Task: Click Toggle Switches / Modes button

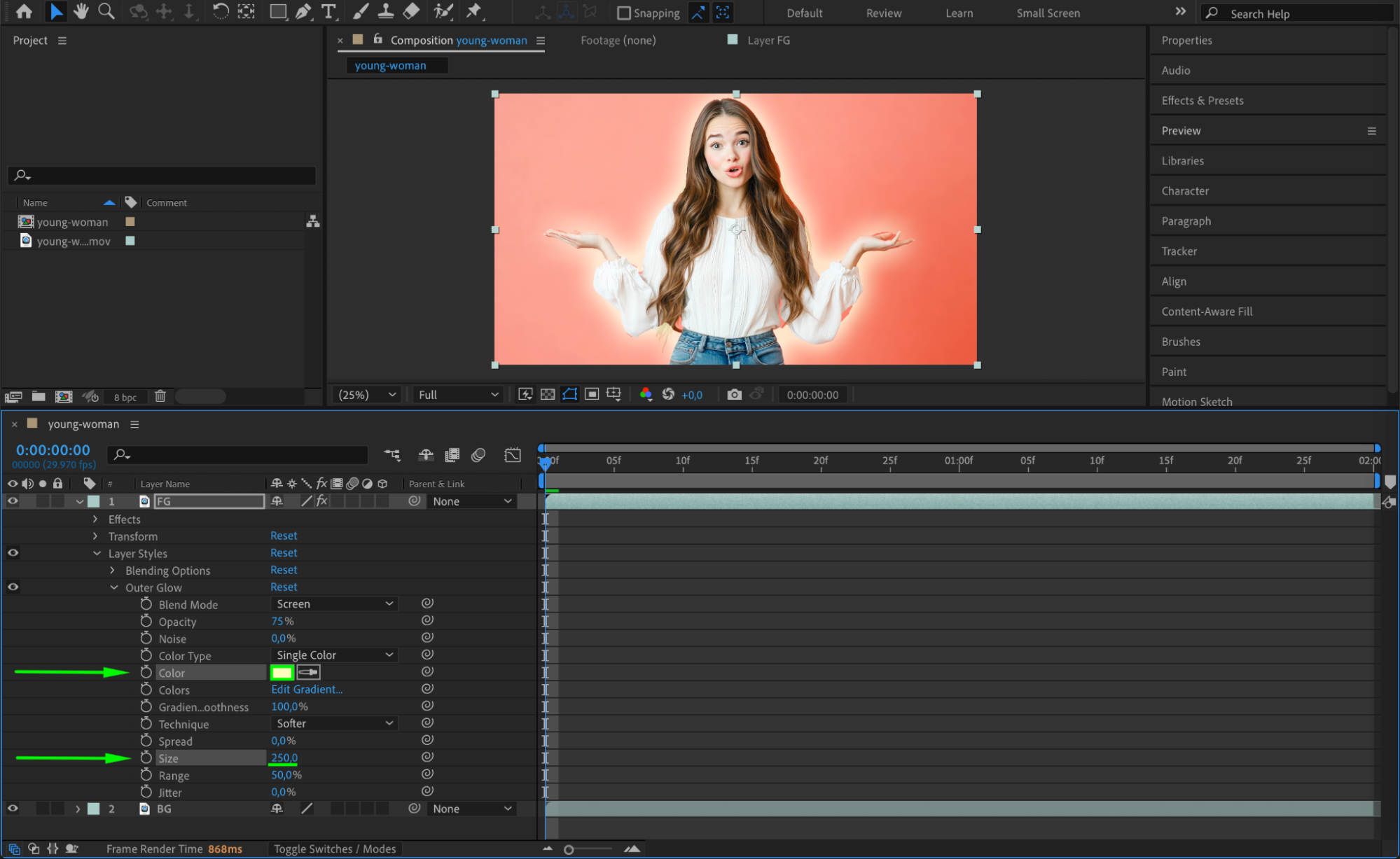Action: pyautogui.click(x=335, y=848)
